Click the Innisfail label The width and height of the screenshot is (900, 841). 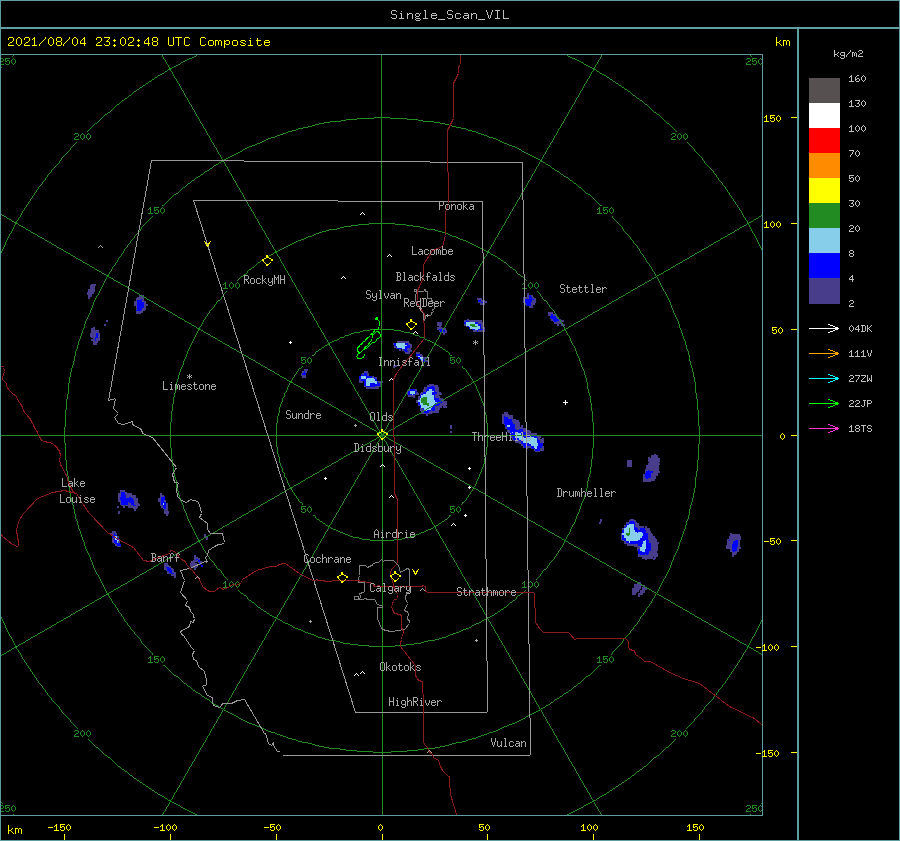pyautogui.click(x=404, y=362)
